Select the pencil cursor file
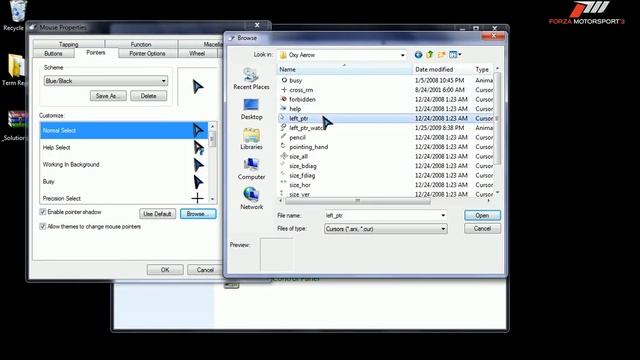This screenshot has width=640, height=360. (x=297, y=138)
